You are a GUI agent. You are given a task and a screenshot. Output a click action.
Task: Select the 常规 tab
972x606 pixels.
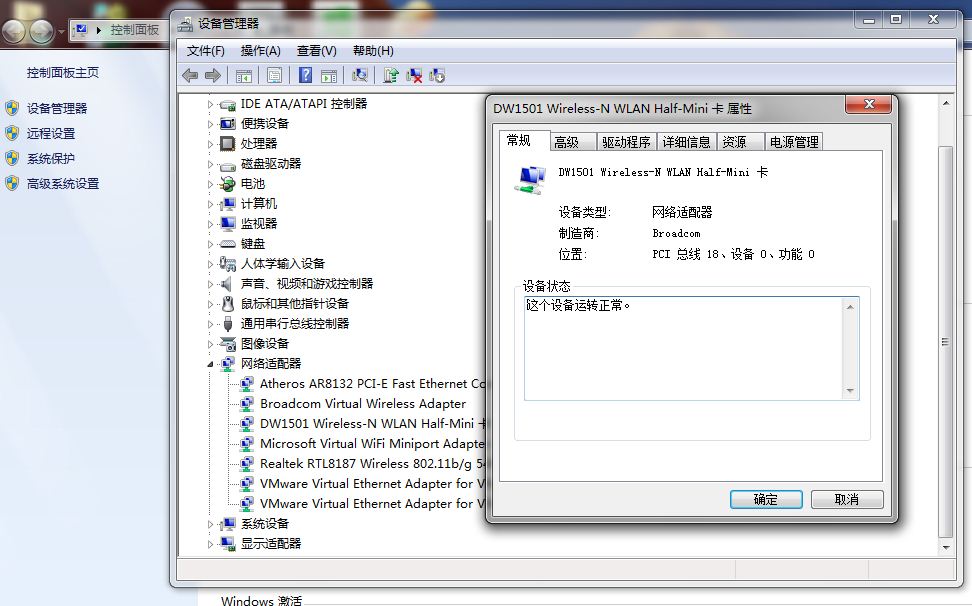(x=524, y=141)
